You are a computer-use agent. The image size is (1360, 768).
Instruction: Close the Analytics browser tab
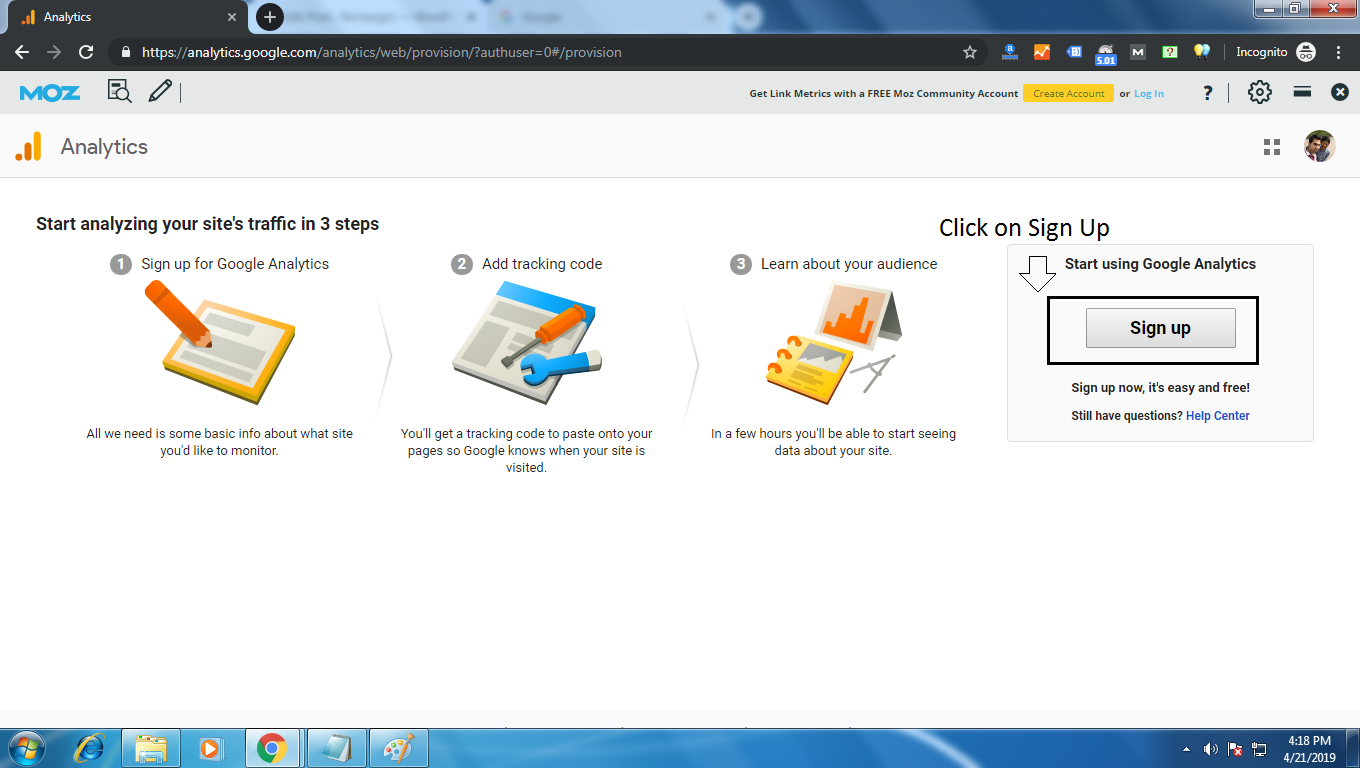[x=232, y=17]
